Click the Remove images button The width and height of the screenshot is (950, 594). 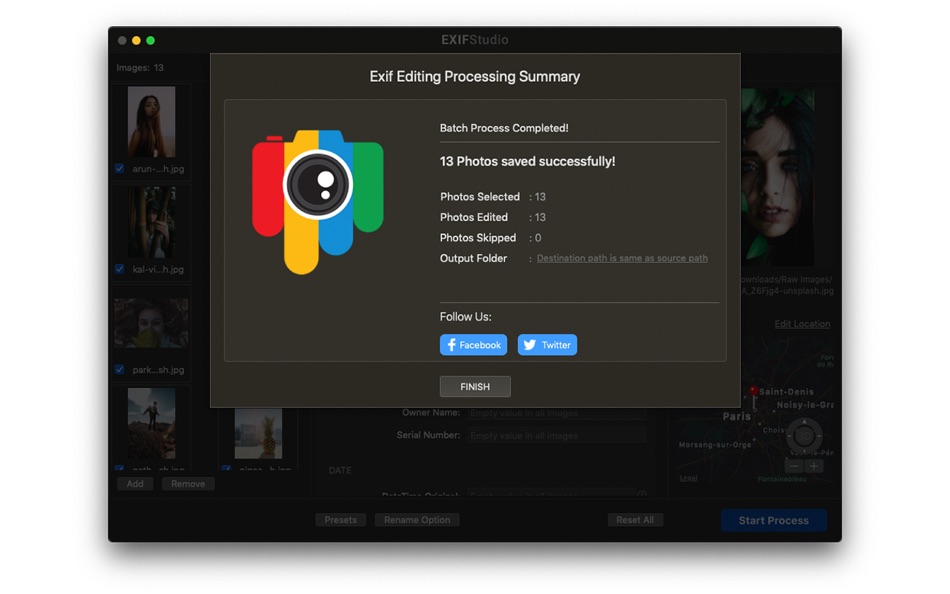point(188,484)
